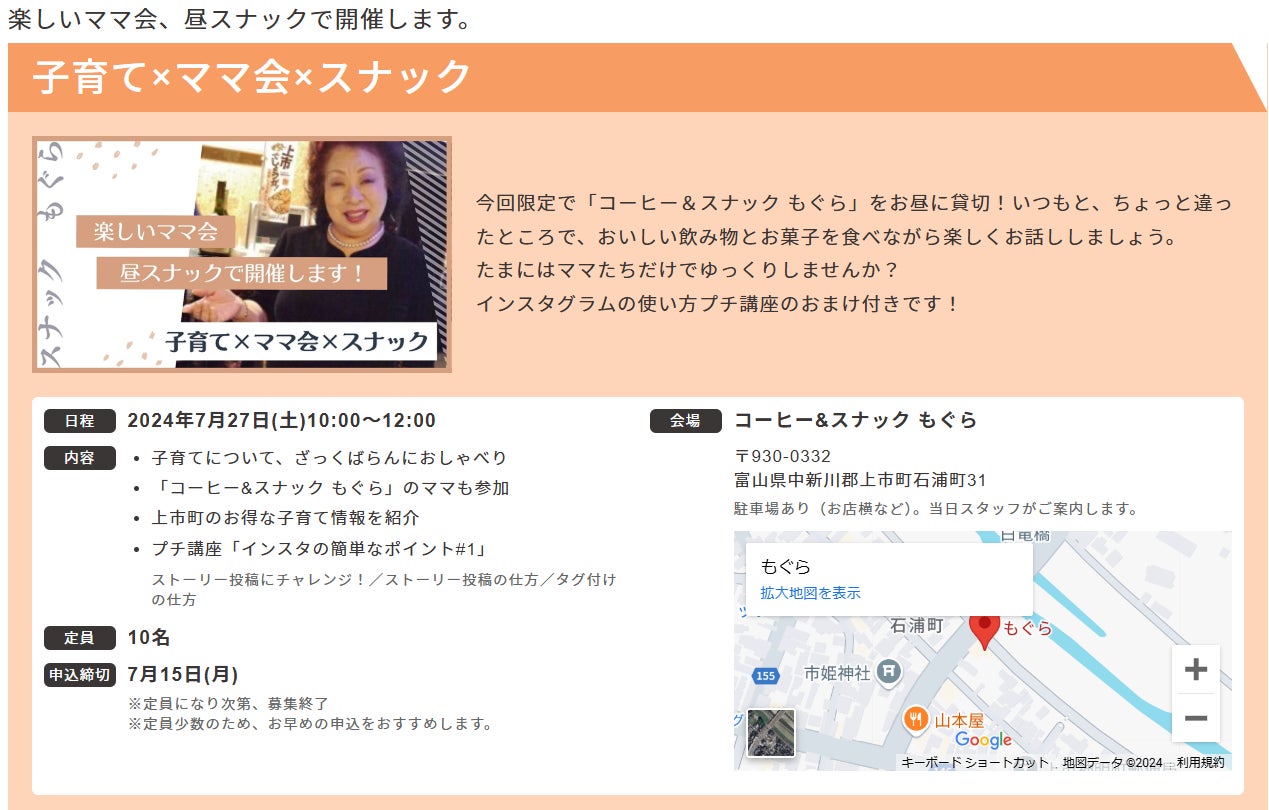The height and width of the screenshot is (810, 1269).
Task: Switch to satellite view thumbnail on map
Action: [x=771, y=733]
